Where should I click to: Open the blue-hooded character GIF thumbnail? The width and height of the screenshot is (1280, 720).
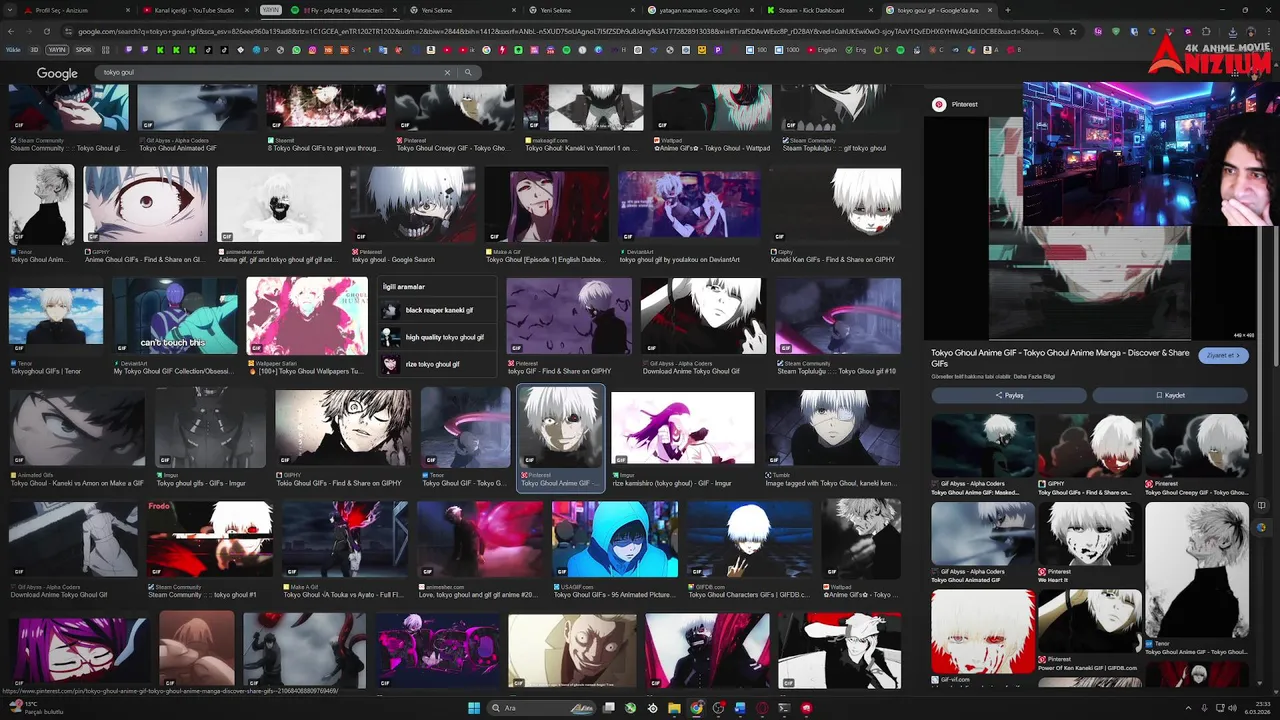click(x=615, y=539)
